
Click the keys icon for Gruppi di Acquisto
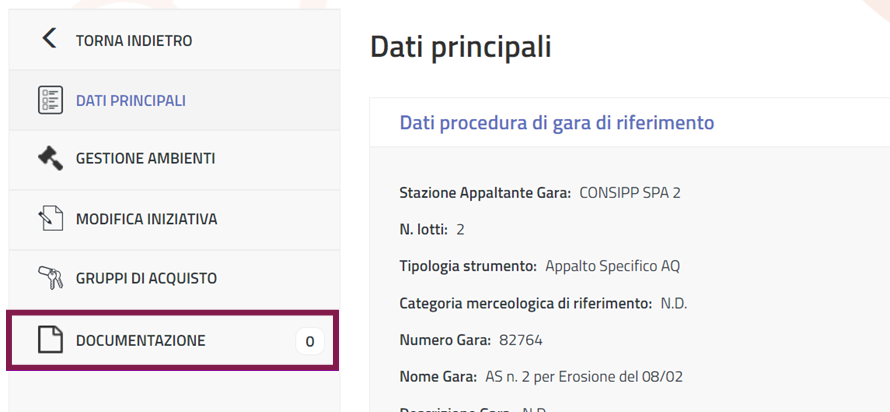(x=50, y=278)
